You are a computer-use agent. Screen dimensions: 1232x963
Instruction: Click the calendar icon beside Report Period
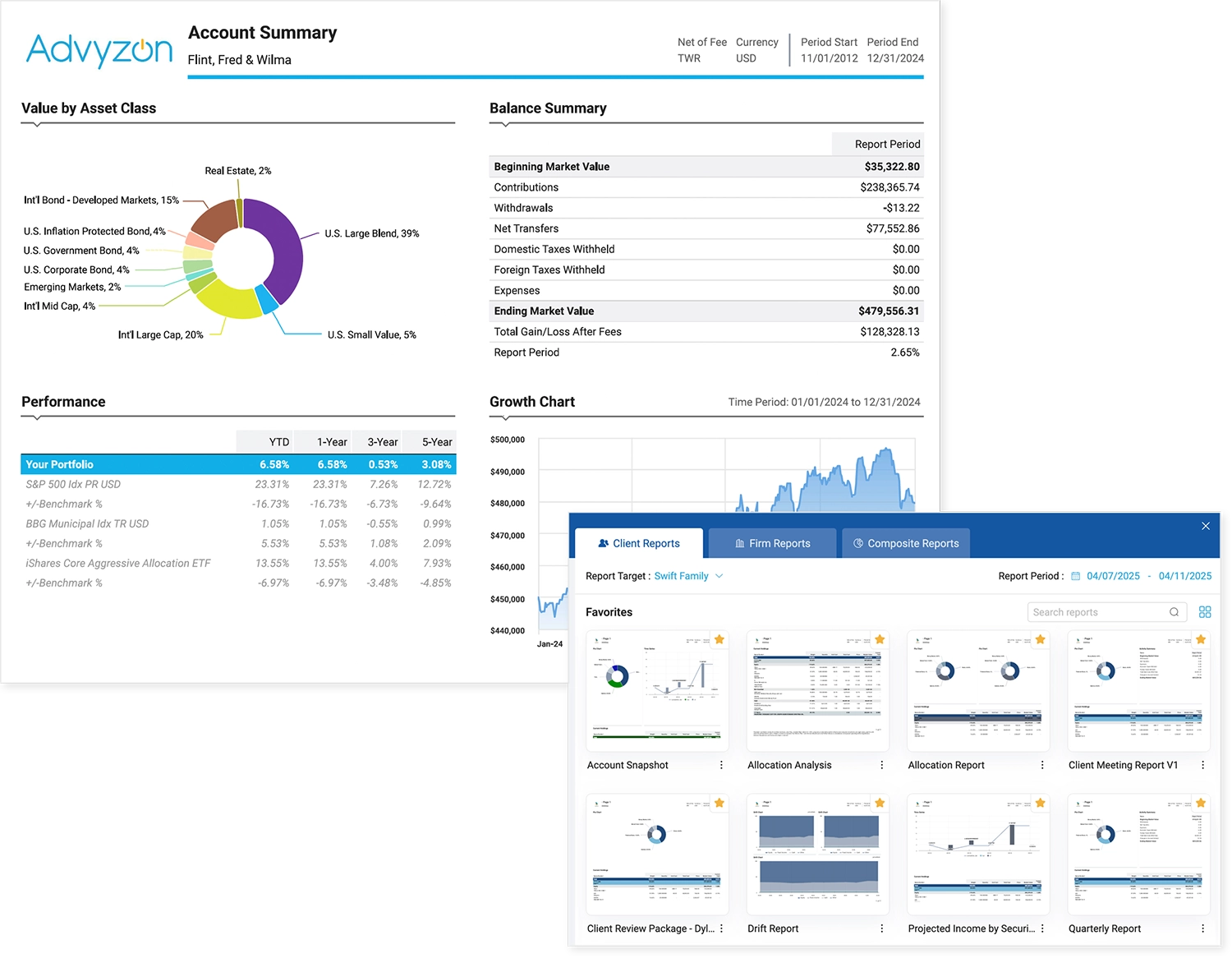pos(1076,576)
